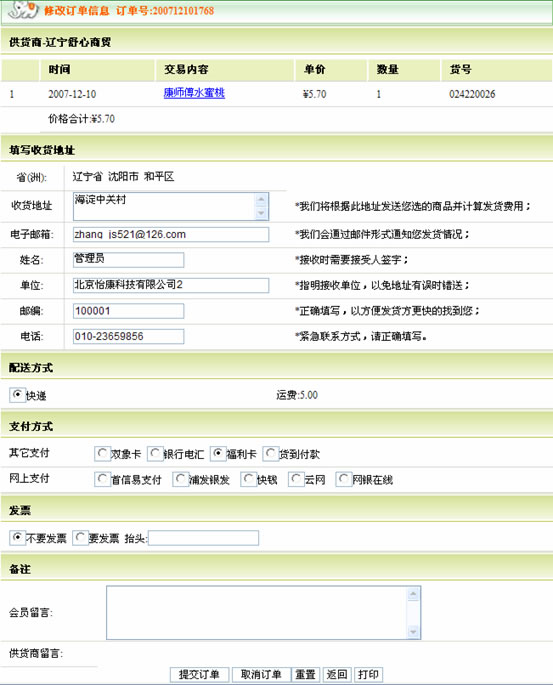Screen dimensions: 553x685
Task: Click the date 2007-12-10 cell
Action: (x=72, y=94)
